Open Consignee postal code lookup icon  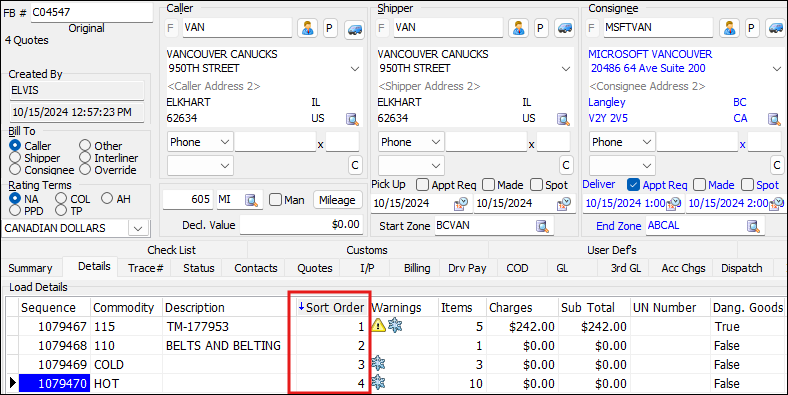click(x=774, y=119)
